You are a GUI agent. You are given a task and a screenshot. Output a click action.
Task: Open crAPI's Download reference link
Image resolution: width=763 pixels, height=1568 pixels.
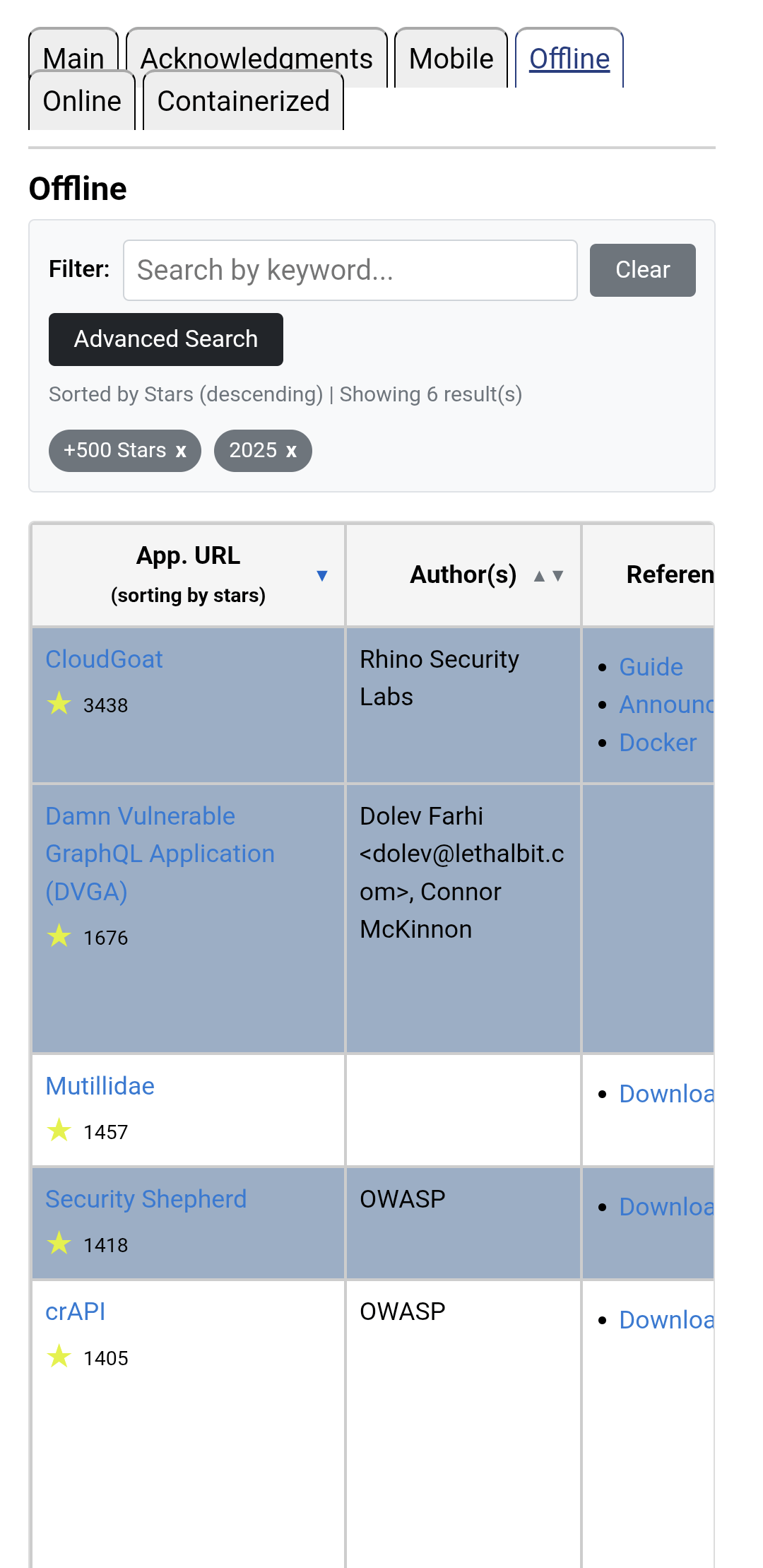point(666,1319)
